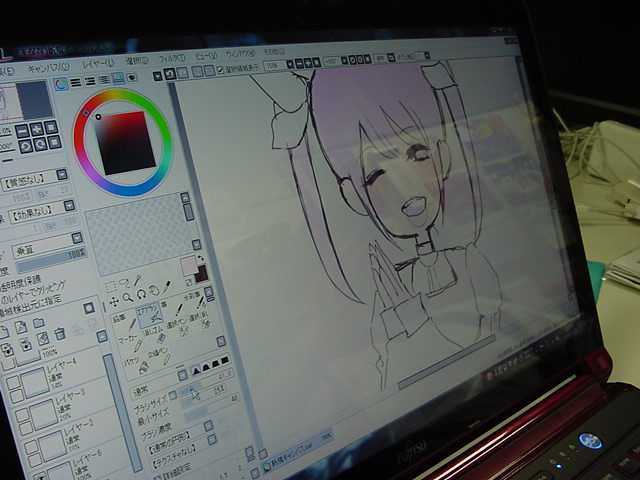The width and height of the screenshot is (640, 480).
Task: Select the Selection Pen (選択ペン) tool
Action: pos(178,328)
